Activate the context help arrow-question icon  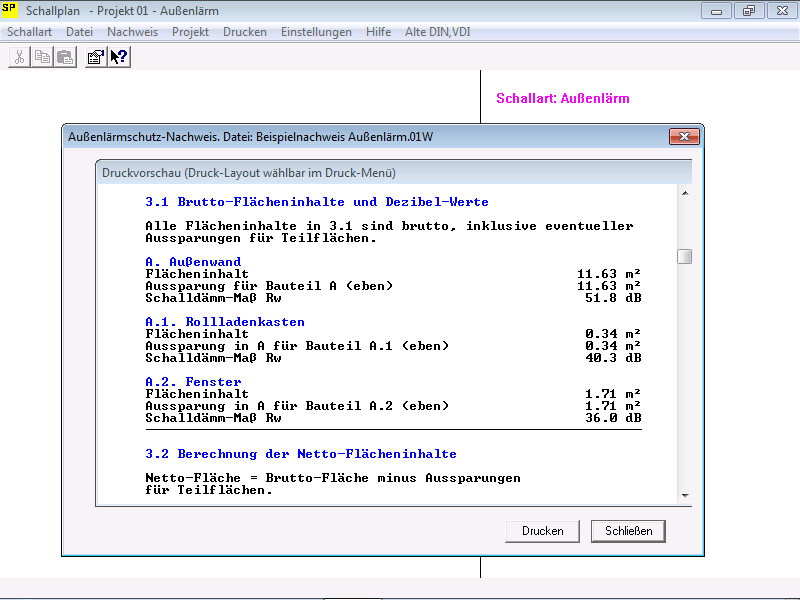119,57
